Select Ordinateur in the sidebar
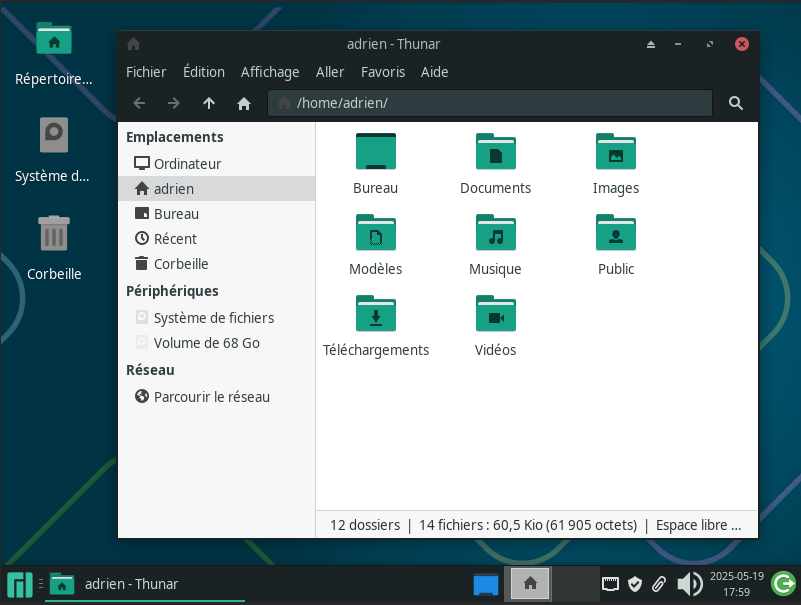Image resolution: width=801 pixels, height=605 pixels. [217, 164]
